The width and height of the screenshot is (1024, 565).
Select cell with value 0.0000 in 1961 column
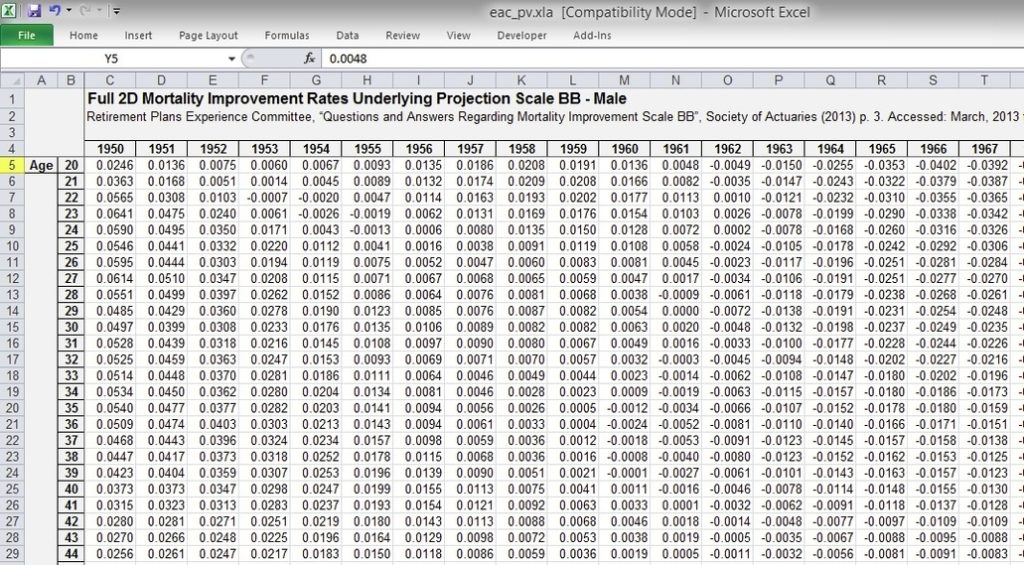tap(676, 311)
